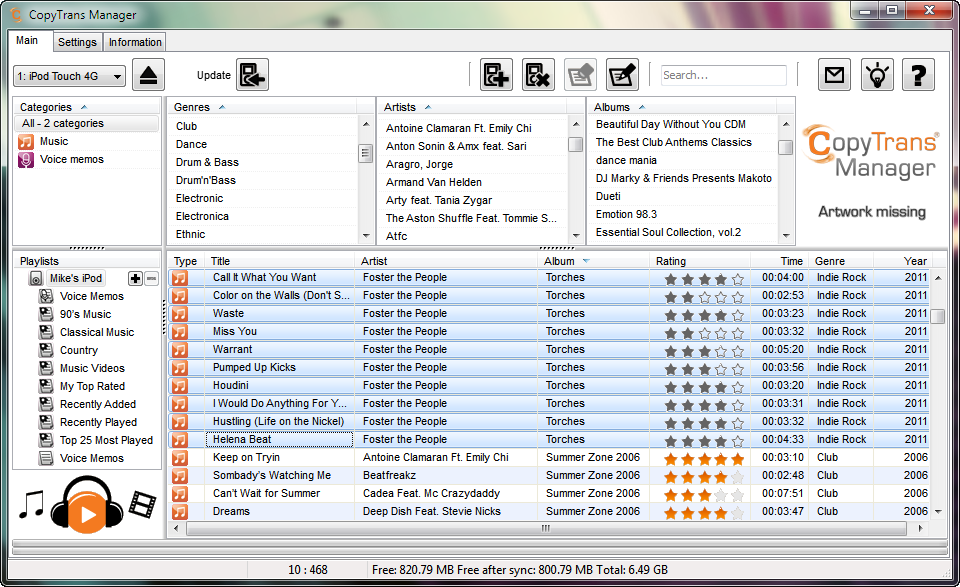Viewport: 960px width, 587px height.
Task: Click the music note icon
Action: (x=31, y=504)
